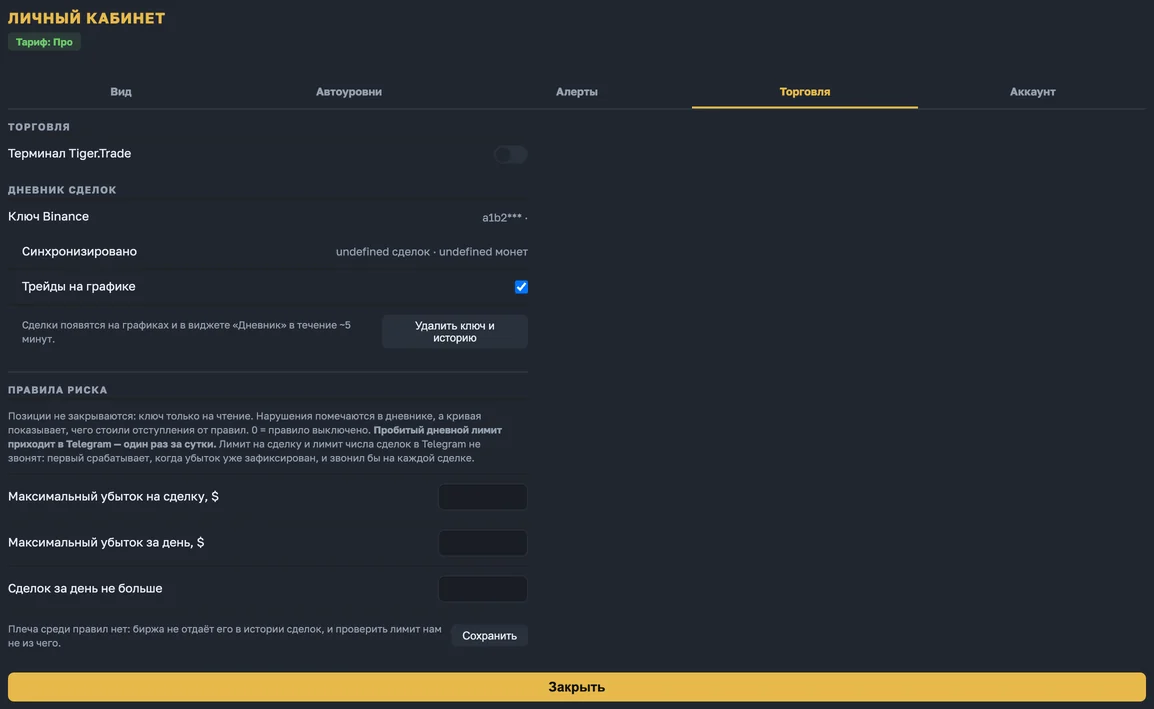
Task: Uncheck the Трейды на графике checkbox
Action: (521, 286)
